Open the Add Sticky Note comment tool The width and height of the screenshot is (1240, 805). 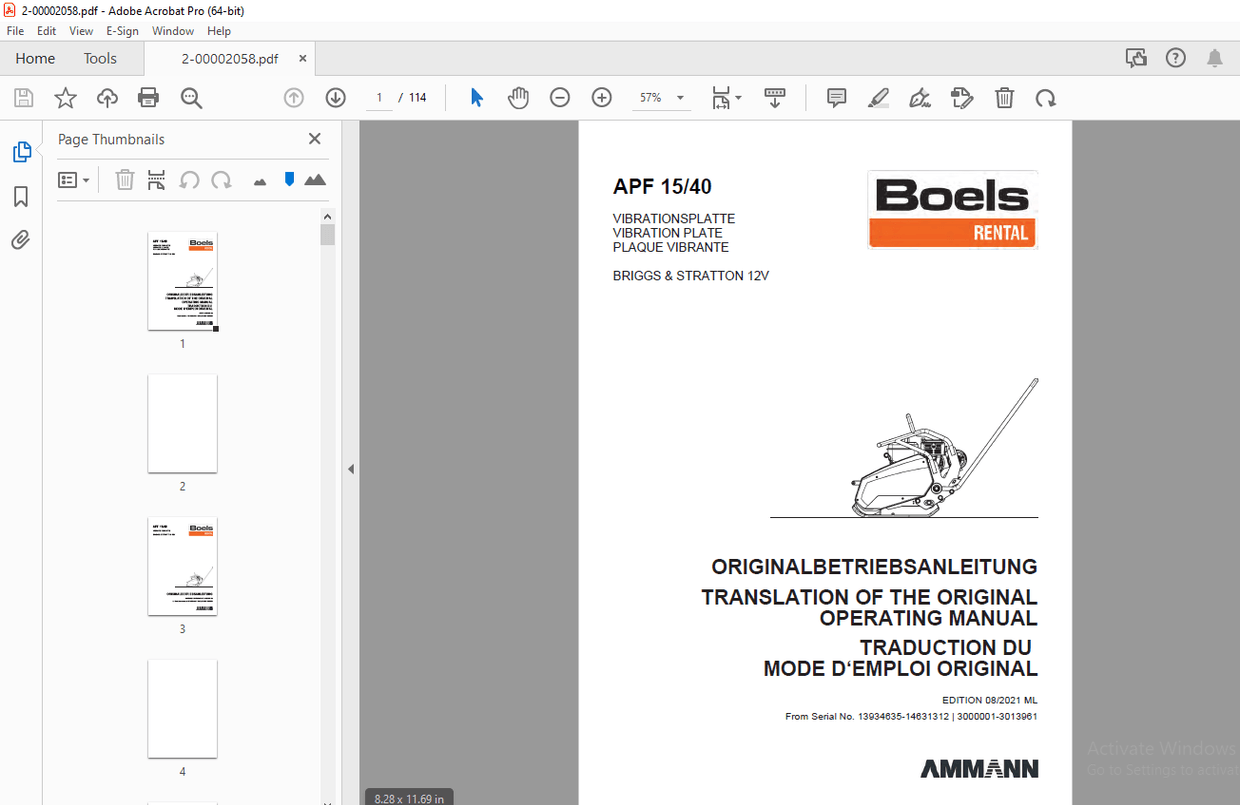coord(836,97)
